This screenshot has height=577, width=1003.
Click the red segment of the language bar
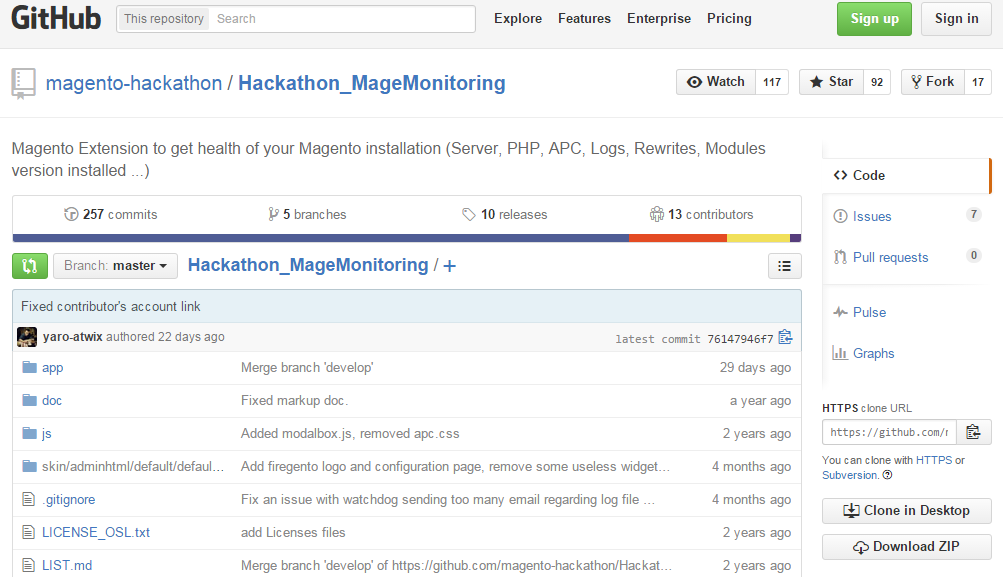point(677,238)
